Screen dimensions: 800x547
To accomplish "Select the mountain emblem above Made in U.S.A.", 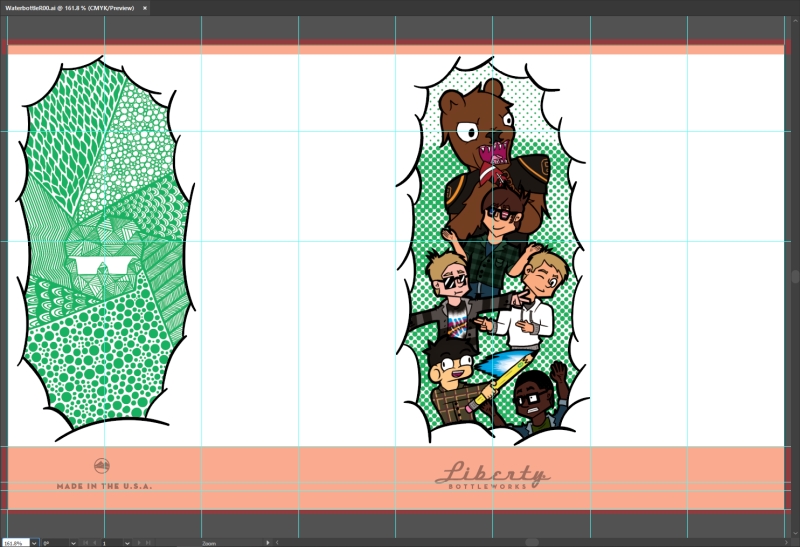I will (x=102, y=466).
